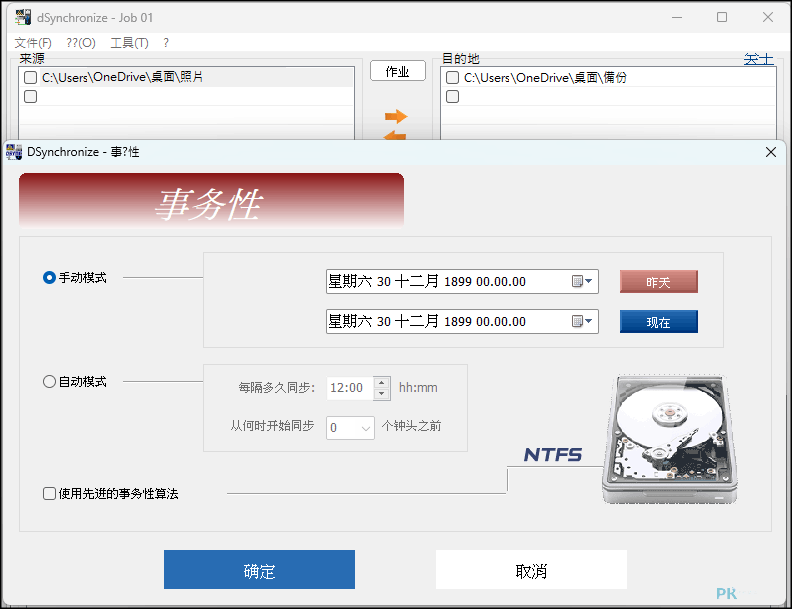Close the dSynchronize Job 01 window
792x609 pixels.
point(768,17)
